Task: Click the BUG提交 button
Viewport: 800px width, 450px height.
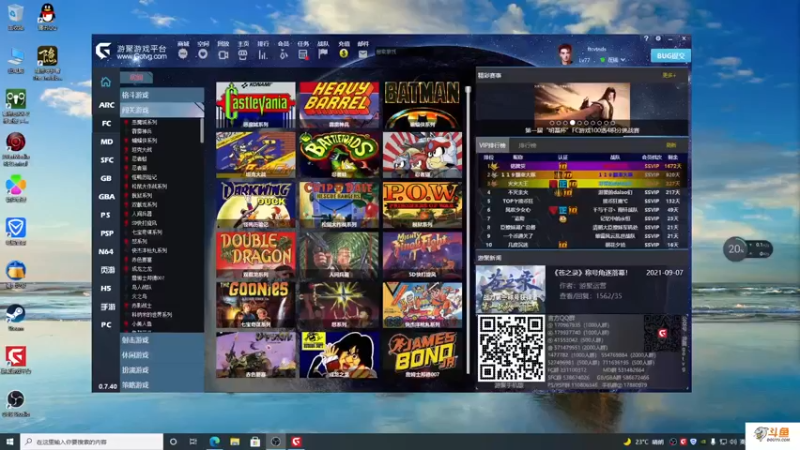Action: point(670,56)
